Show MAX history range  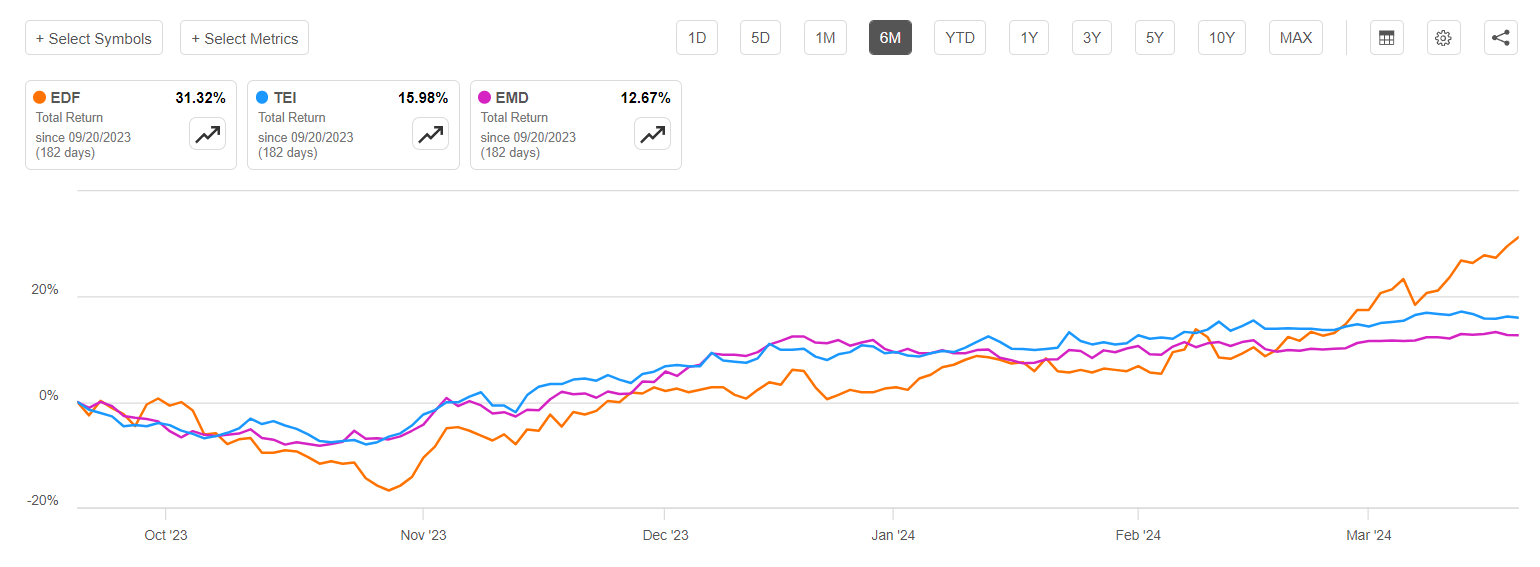(x=1296, y=38)
